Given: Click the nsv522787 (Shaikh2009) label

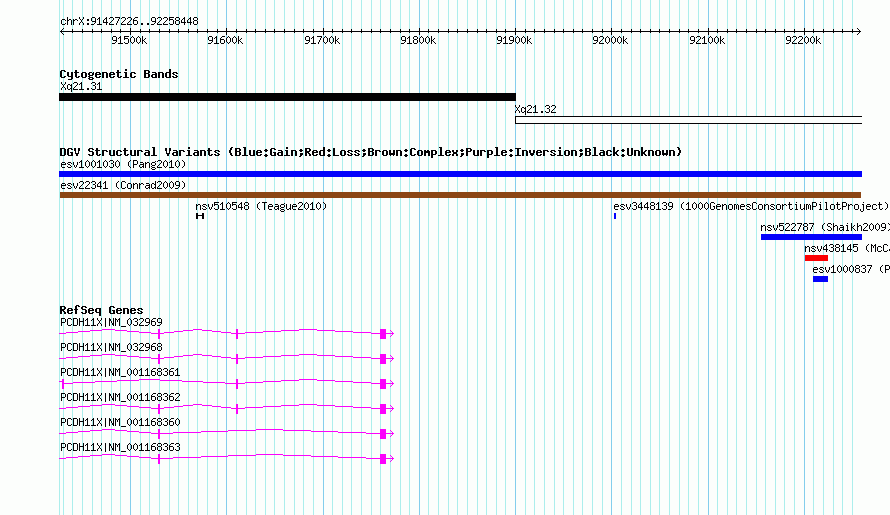Looking at the screenshot, I should tap(825, 228).
